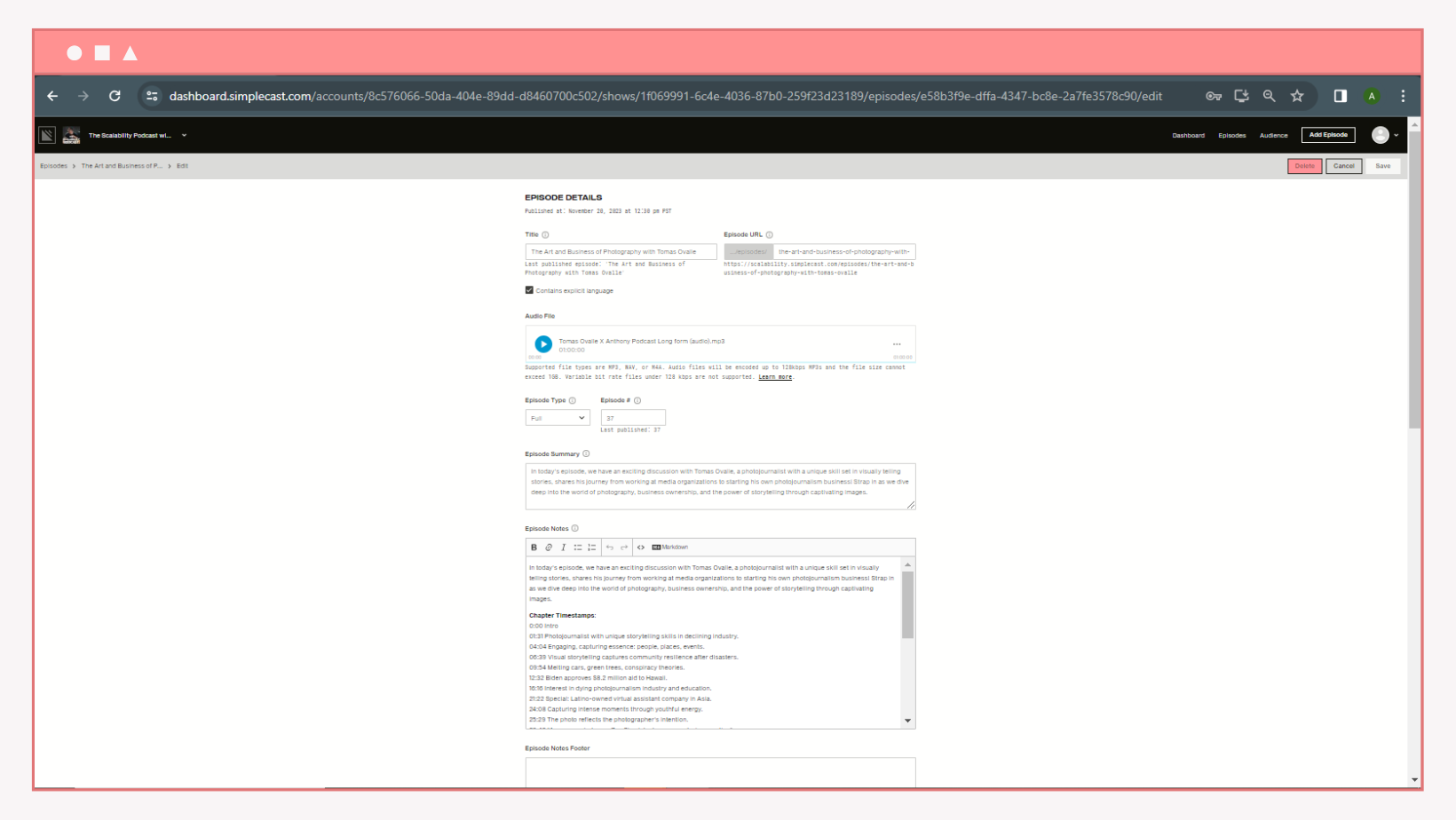Show the Episode # info tooltip
The width and height of the screenshot is (1456, 820).
point(637,400)
